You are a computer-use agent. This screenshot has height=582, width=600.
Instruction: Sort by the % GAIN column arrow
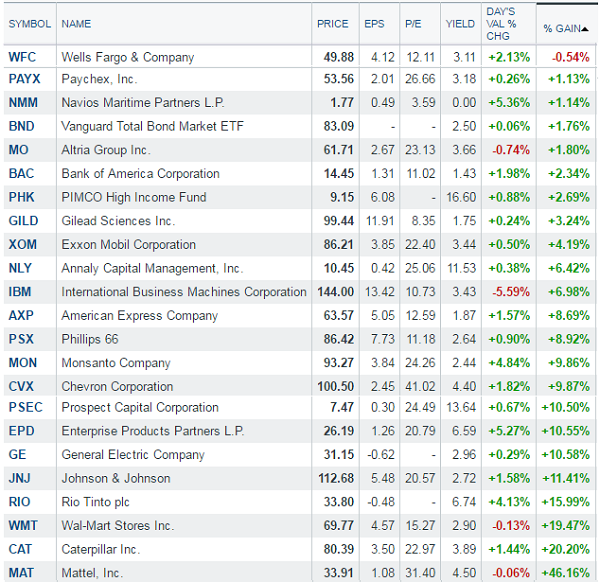pyautogui.click(x=585, y=29)
